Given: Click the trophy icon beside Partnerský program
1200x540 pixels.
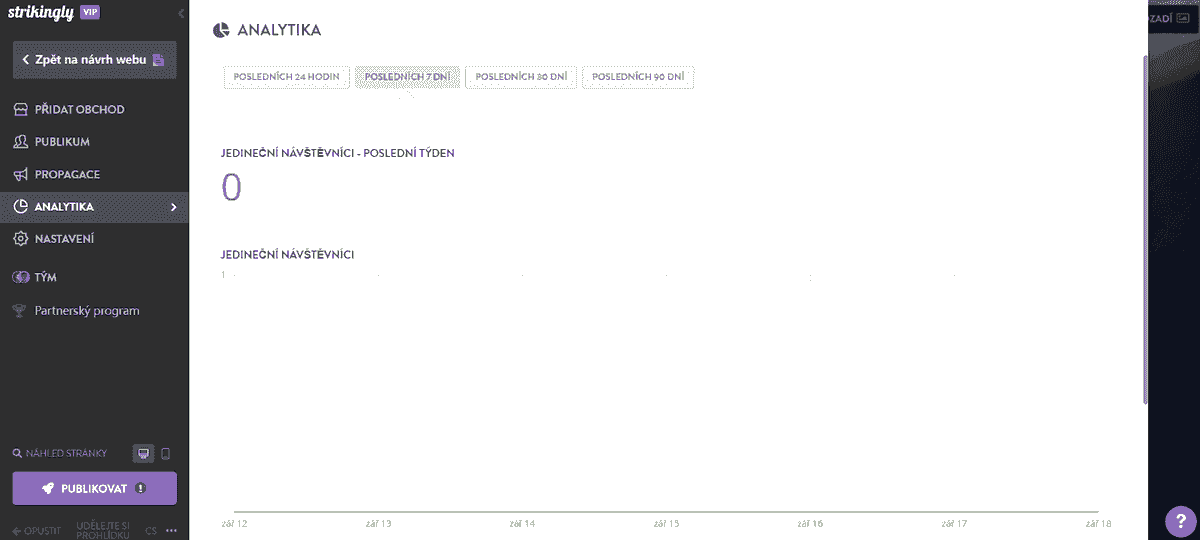Looking at the screenshot, I should 20,310.
